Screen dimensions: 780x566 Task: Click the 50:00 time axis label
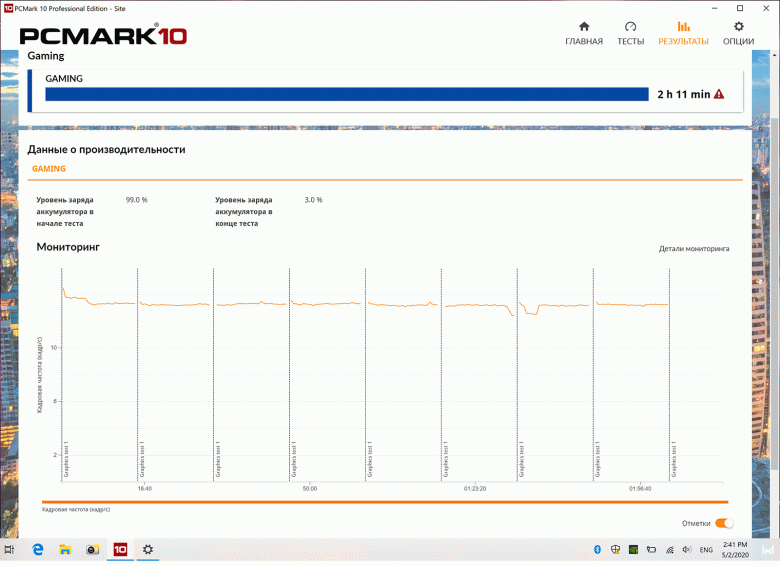point(309,489)
